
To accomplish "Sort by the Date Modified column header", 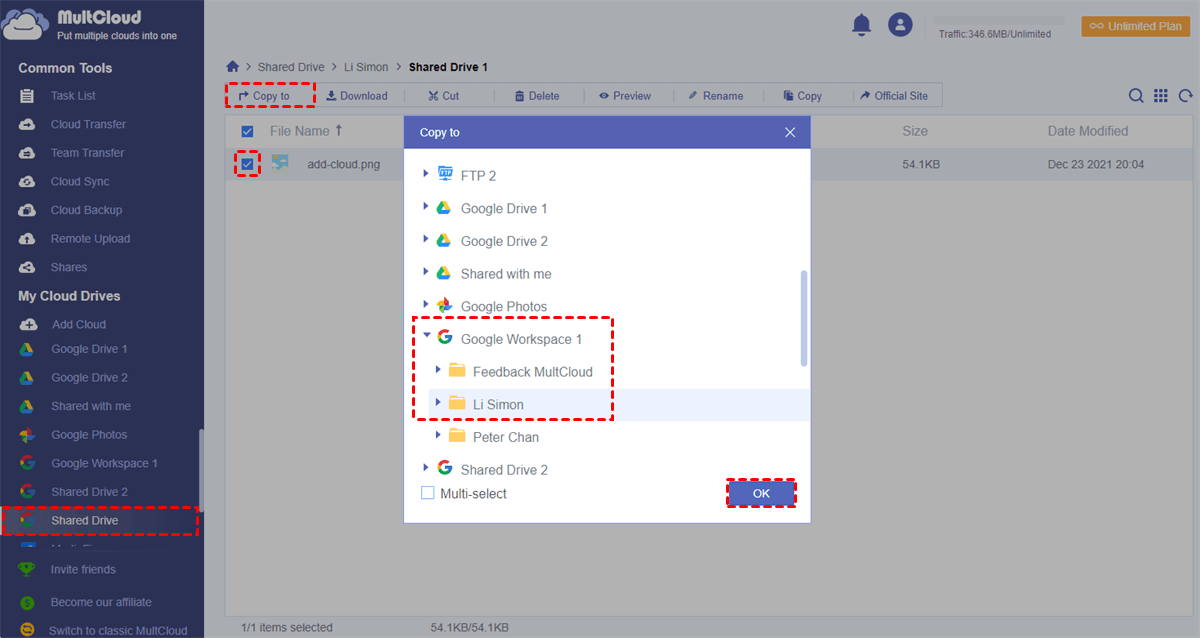I will [1088, 131].
